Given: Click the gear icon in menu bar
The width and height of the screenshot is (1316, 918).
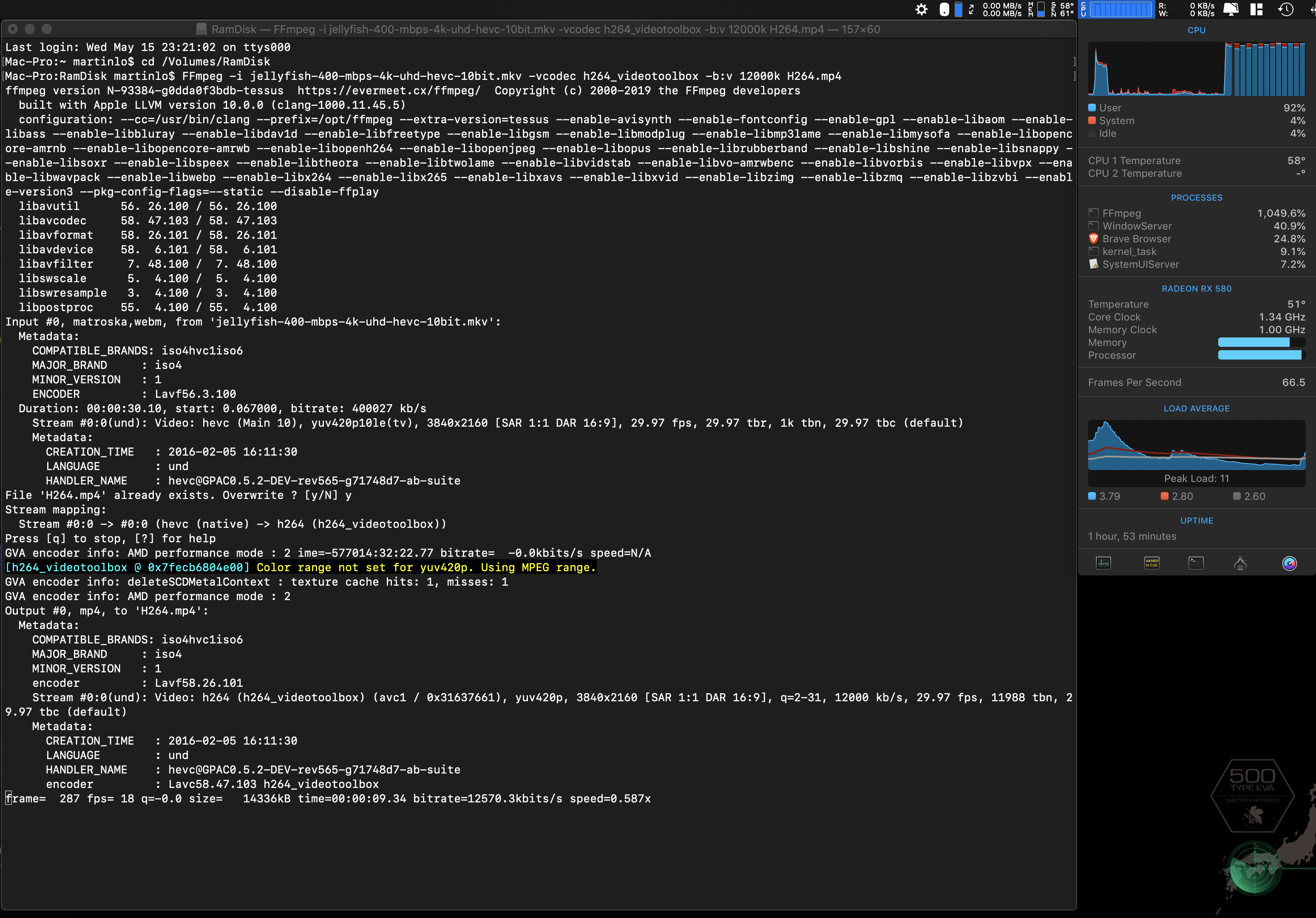Looking at the screenshot, I should (x=921, y=9).
